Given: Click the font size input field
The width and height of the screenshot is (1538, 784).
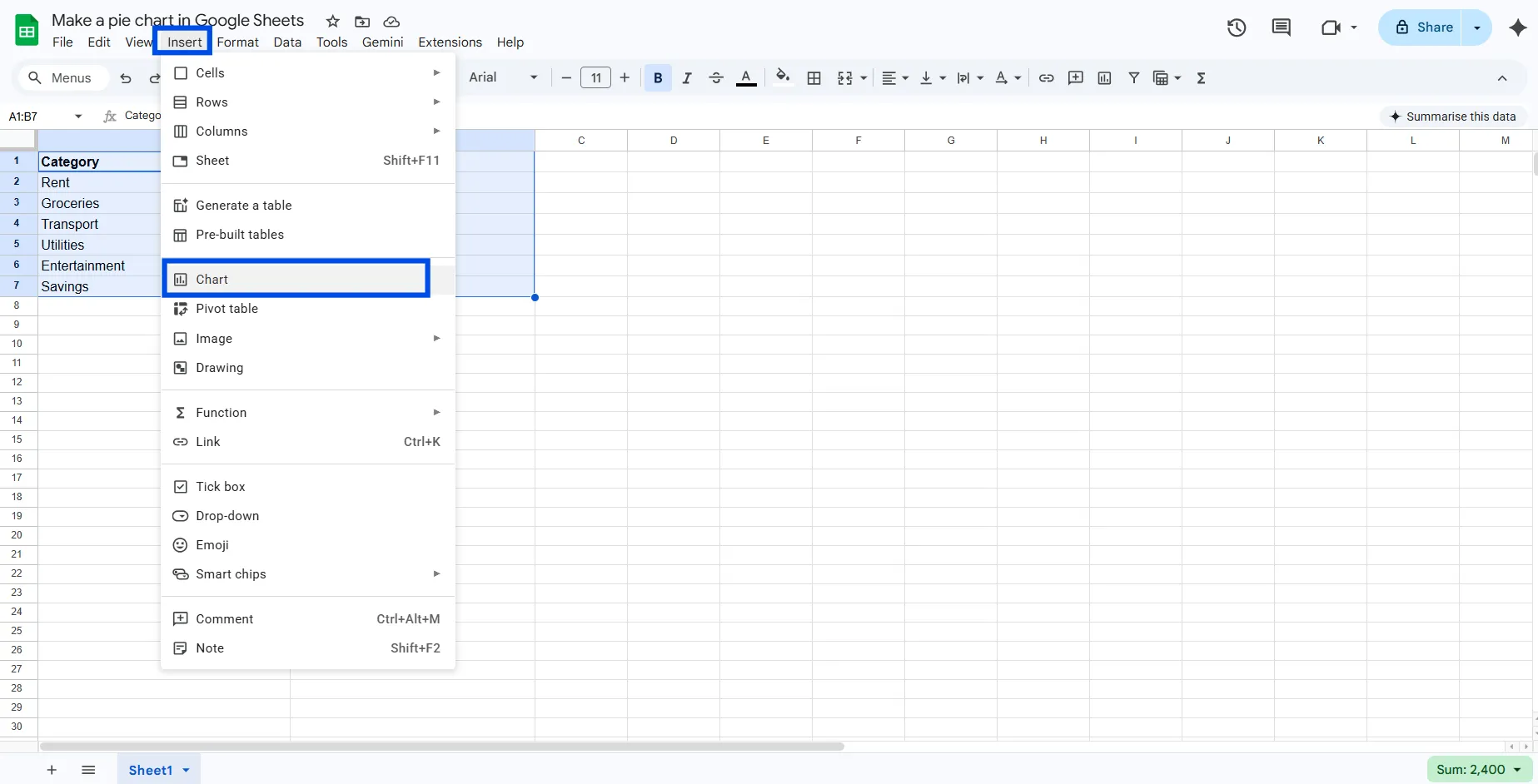Looking at the screenshot, I should (x=595, y=78).
